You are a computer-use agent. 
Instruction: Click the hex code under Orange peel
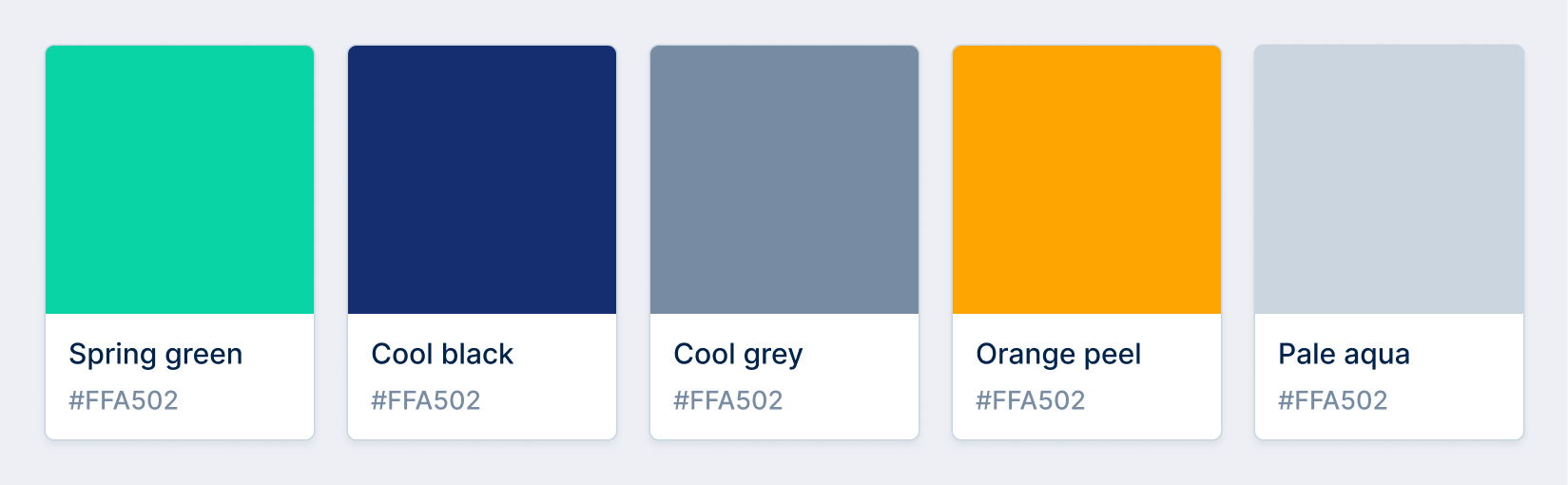point(1031,400)
